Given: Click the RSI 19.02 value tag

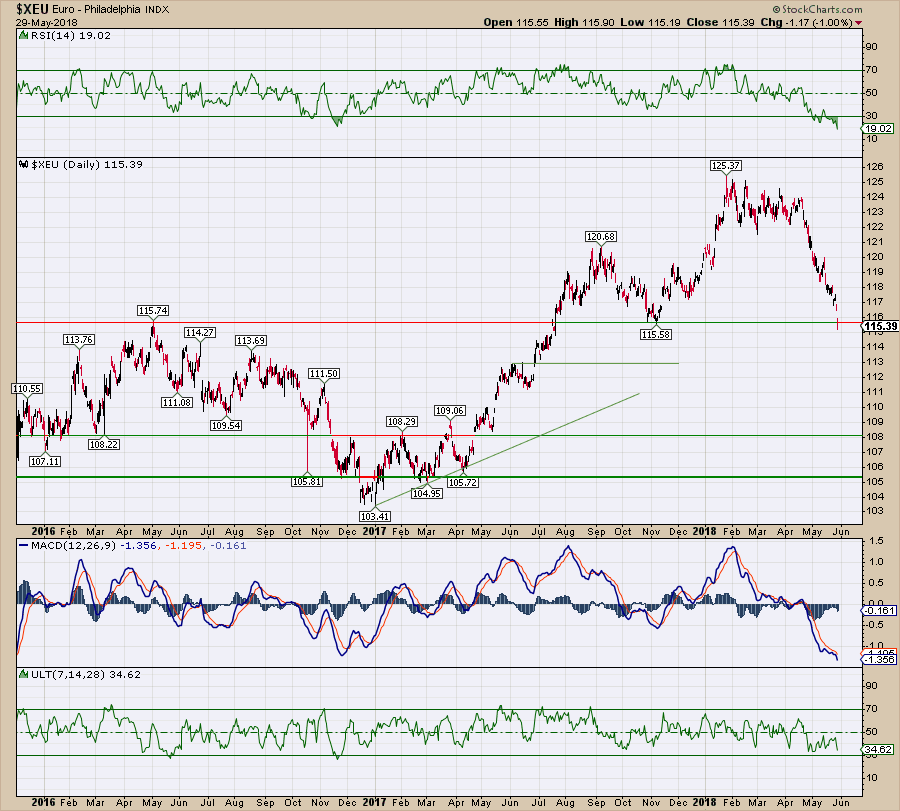Looking at the screenshot, I should click(879, 129).
